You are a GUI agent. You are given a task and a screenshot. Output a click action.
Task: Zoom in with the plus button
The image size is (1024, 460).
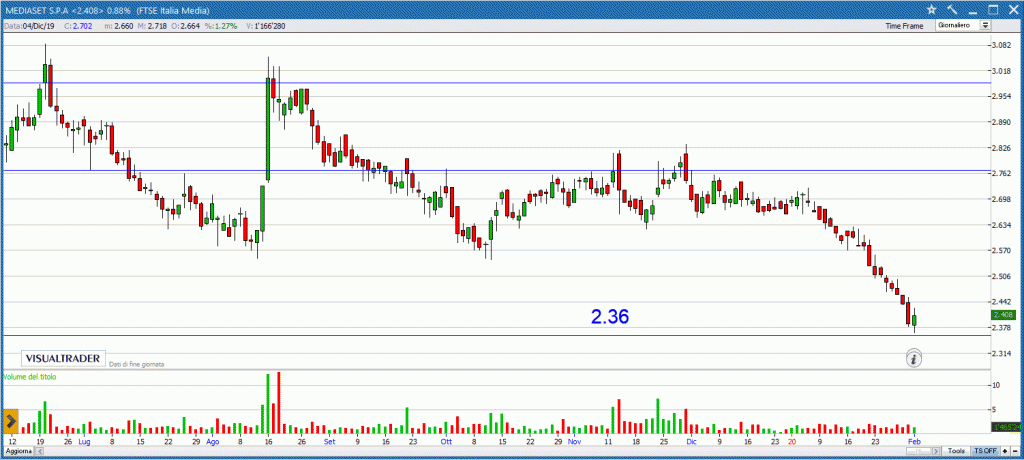coord(1004,452)
